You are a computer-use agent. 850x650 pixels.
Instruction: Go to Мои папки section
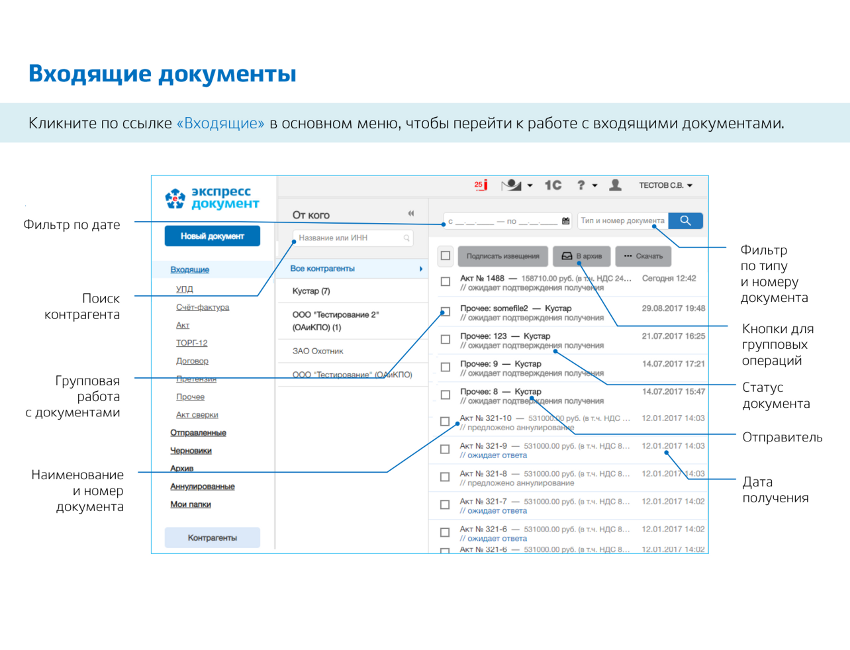click(190, 504)
